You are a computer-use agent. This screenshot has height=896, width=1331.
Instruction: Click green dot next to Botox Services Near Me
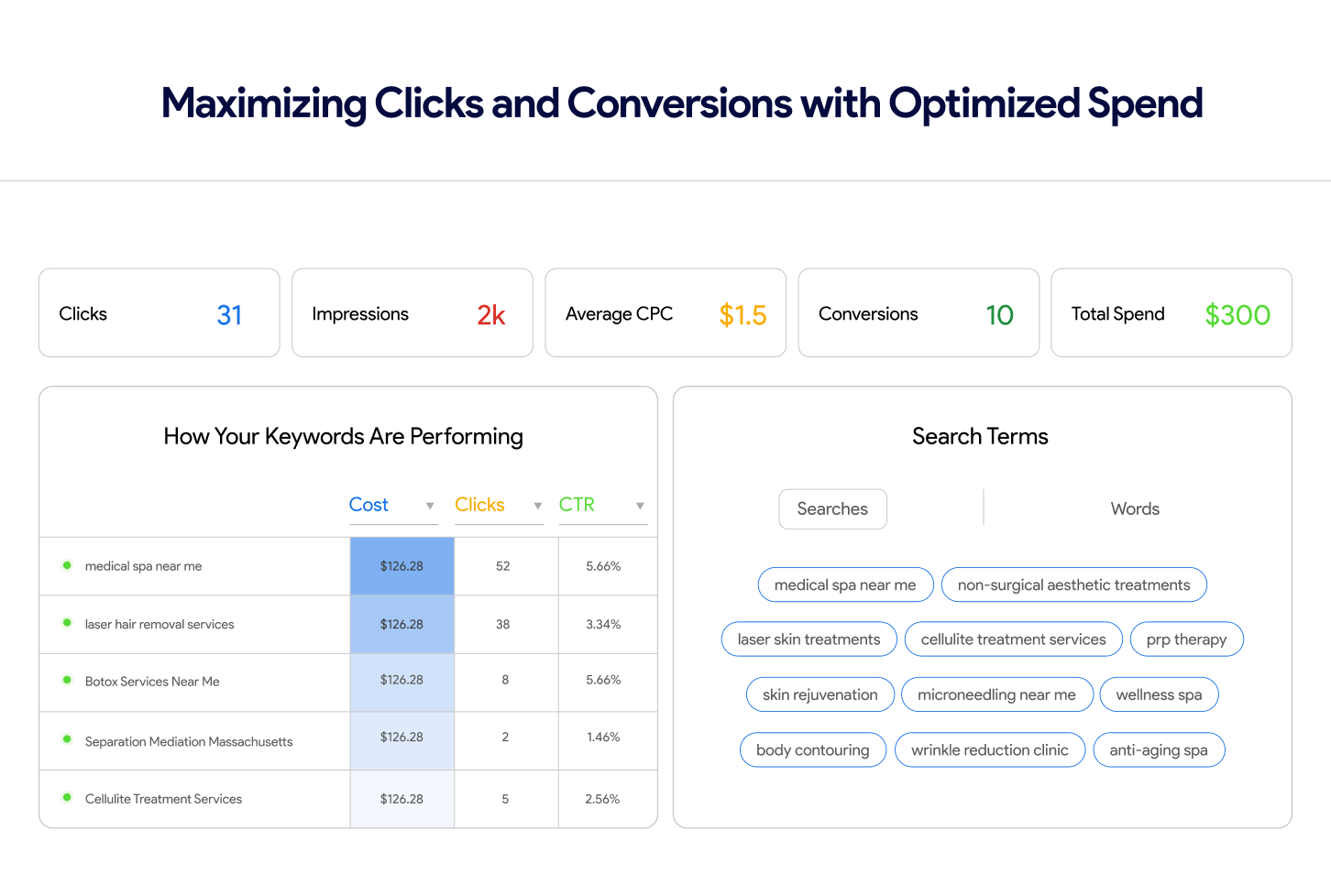(67, 681)
